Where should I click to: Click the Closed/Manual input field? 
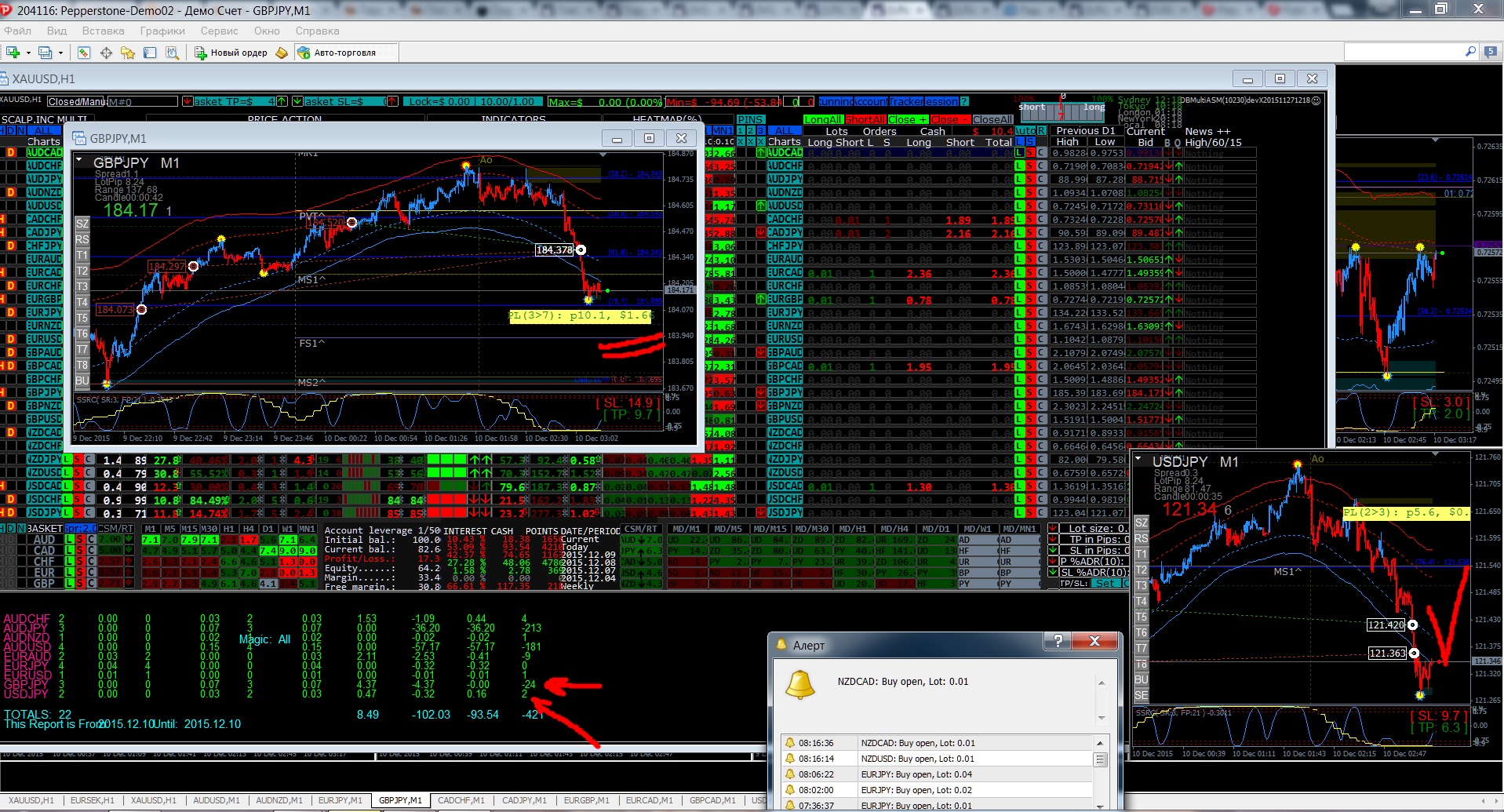[x=76, y=101]
